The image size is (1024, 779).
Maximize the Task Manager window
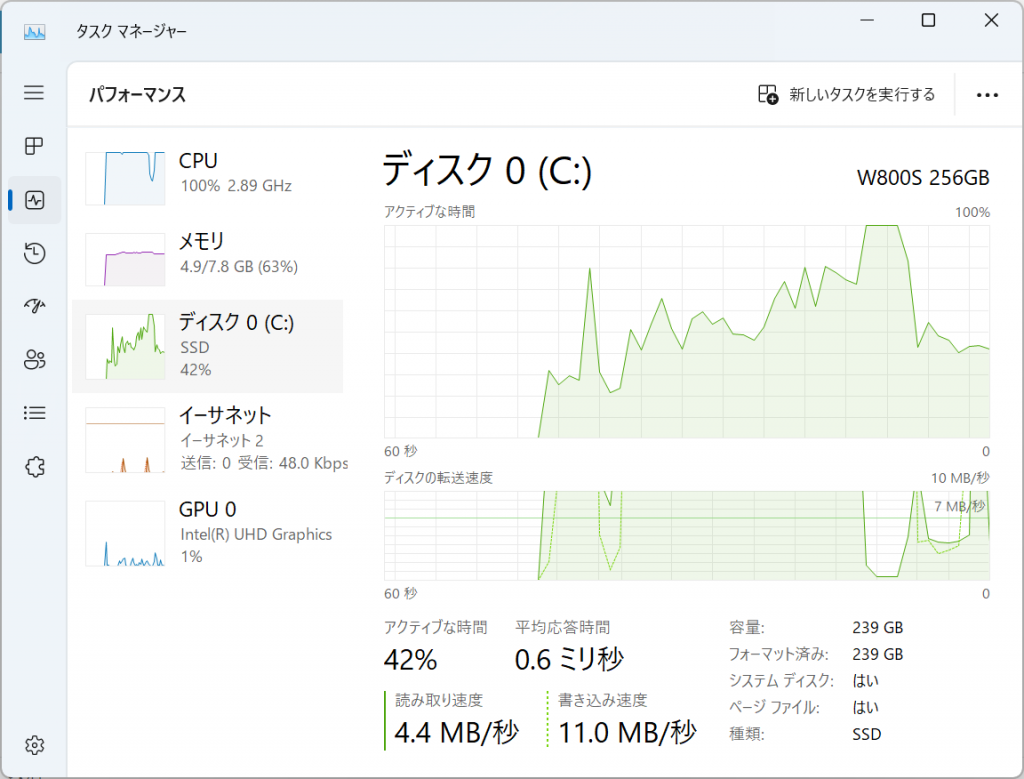coord(928,20)
